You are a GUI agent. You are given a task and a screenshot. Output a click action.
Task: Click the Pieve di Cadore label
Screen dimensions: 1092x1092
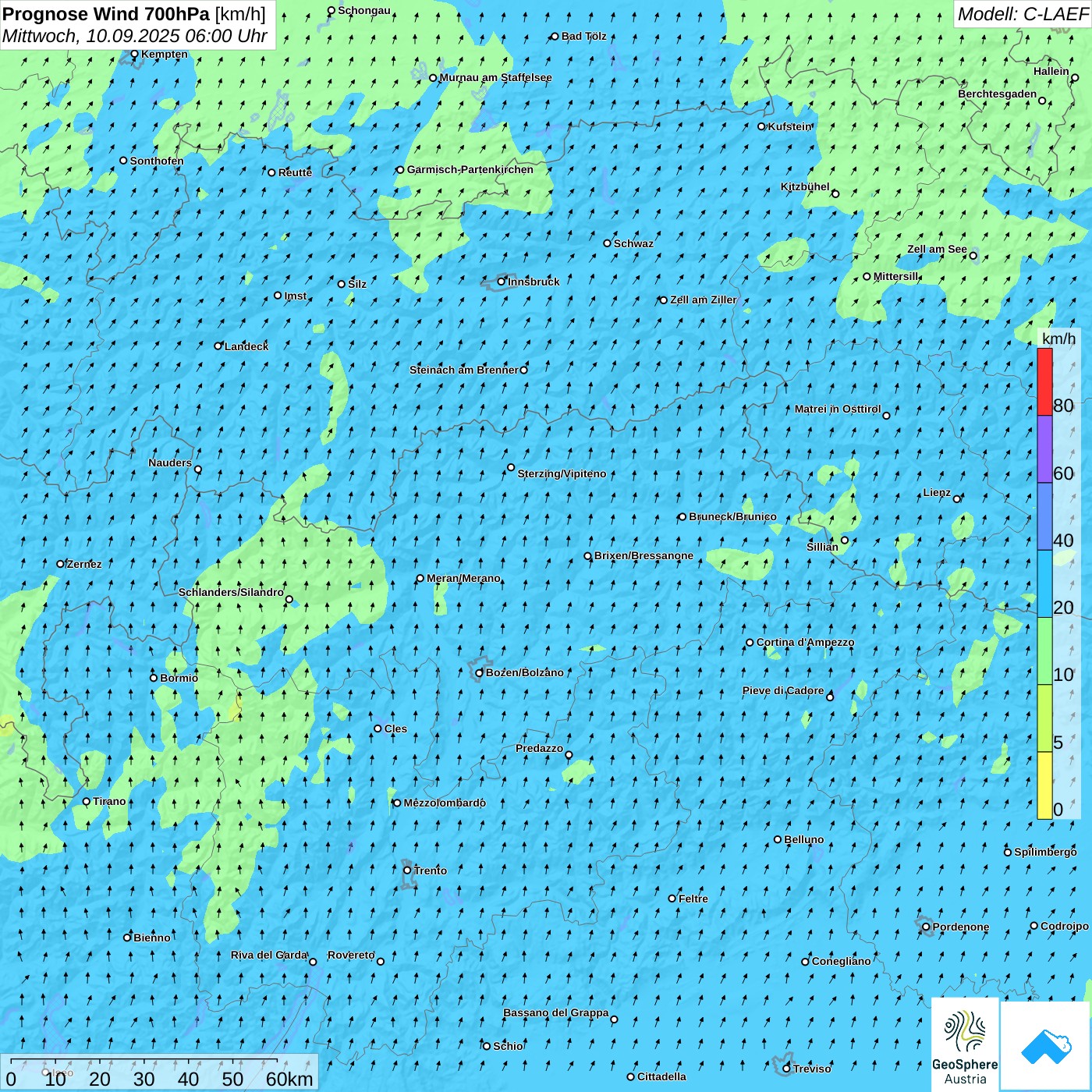click(783, 690)
